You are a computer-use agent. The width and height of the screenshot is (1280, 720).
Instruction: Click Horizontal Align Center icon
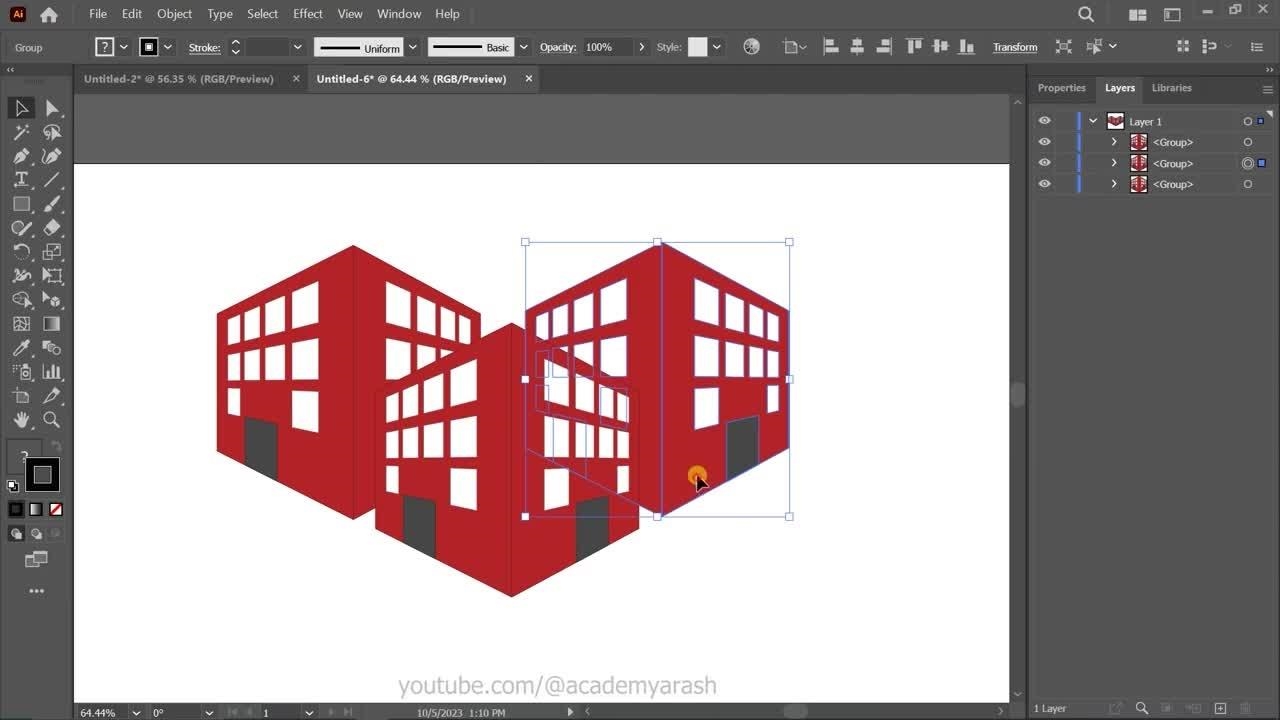coord(857,47)
